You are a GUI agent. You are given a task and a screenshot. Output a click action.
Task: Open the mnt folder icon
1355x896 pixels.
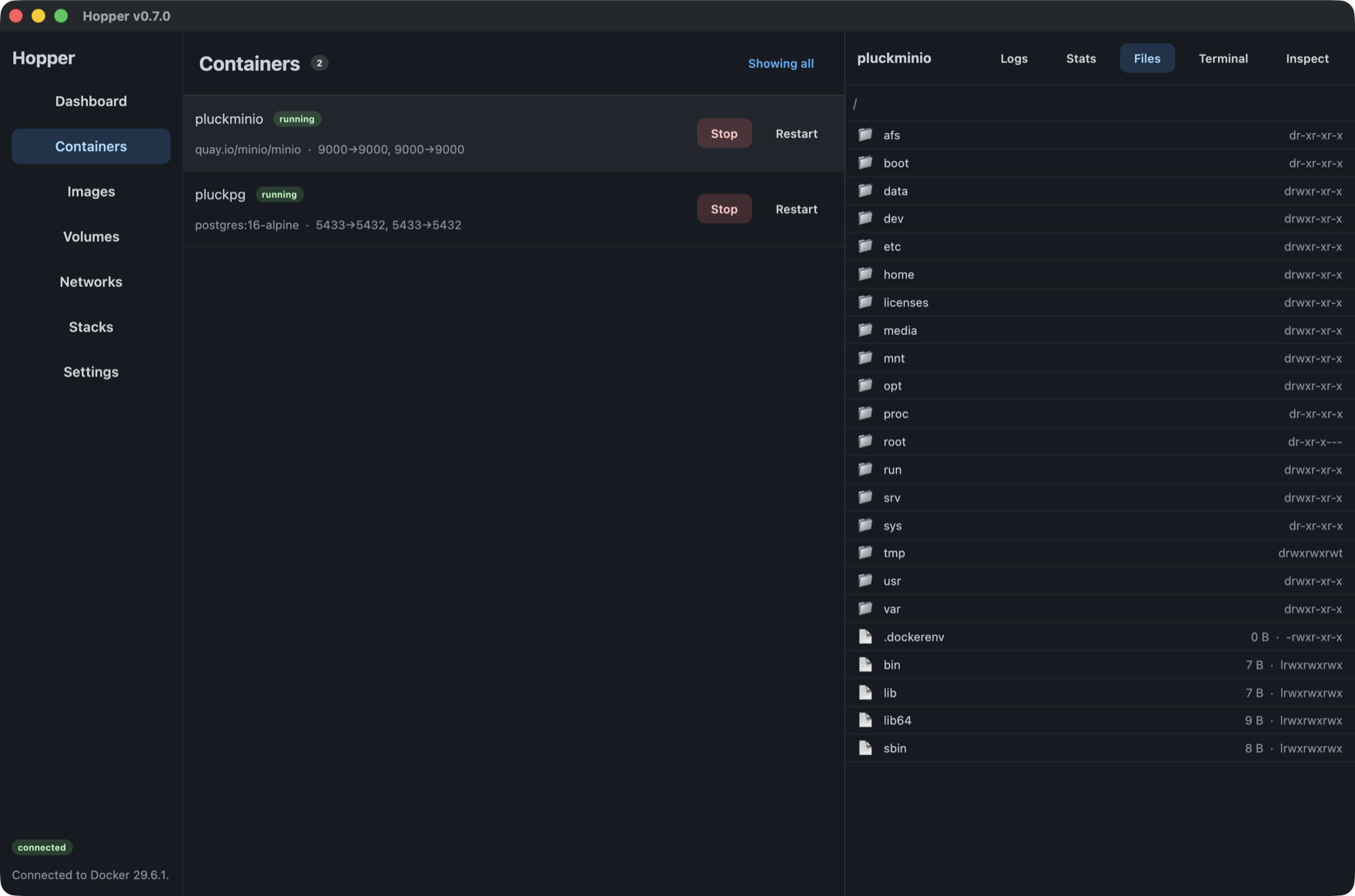865,358
